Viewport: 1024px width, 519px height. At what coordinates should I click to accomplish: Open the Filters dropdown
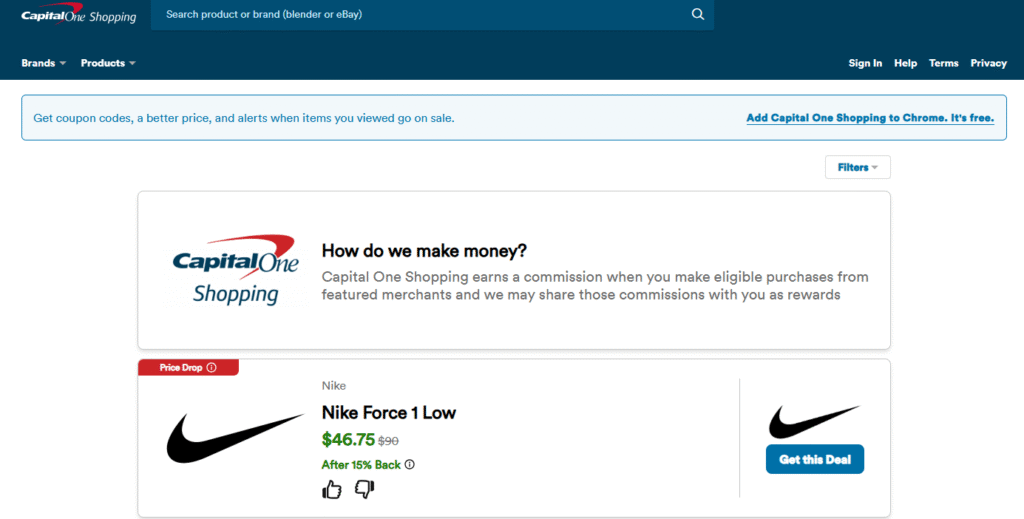857,167
